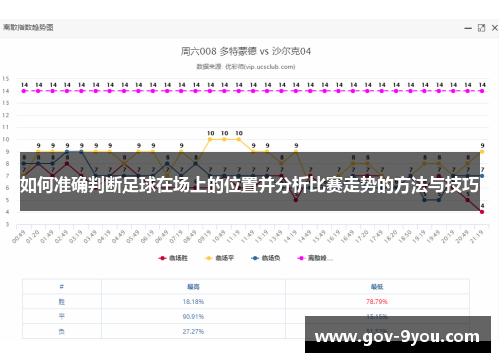Toggle the 临场平 yellow legend series
Viewport: 500px width, 362px height.
219,258
